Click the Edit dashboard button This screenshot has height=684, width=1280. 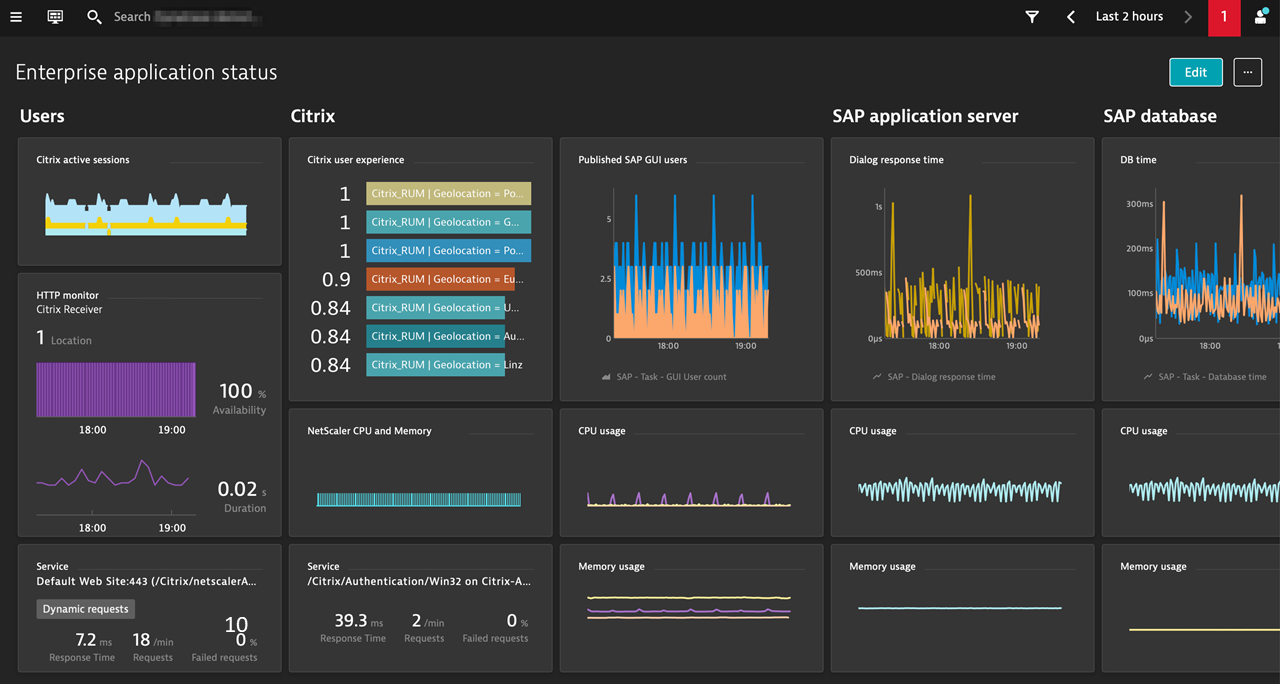coord(1195,72)
